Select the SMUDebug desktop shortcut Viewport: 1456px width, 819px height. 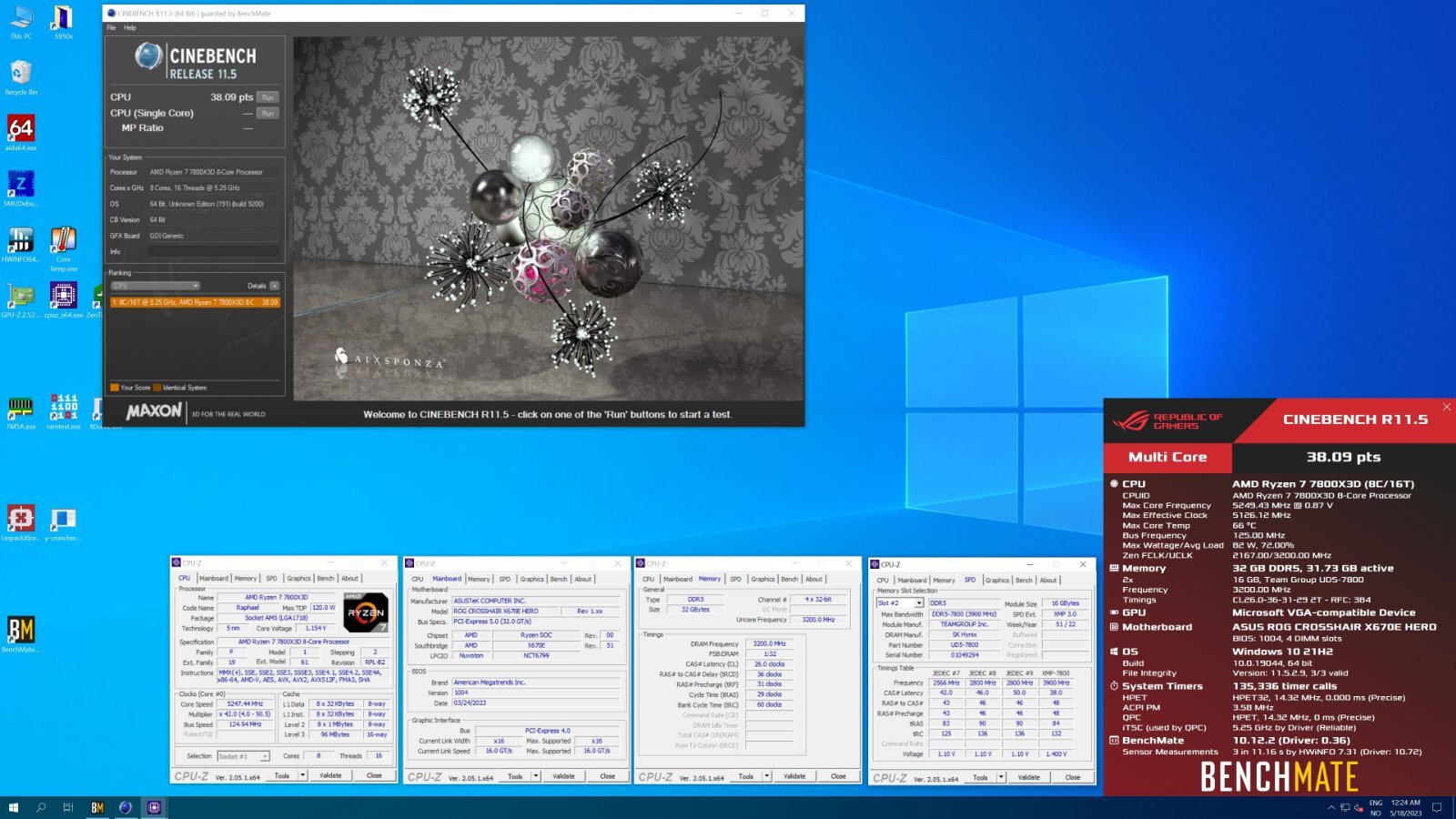[21, 189]
